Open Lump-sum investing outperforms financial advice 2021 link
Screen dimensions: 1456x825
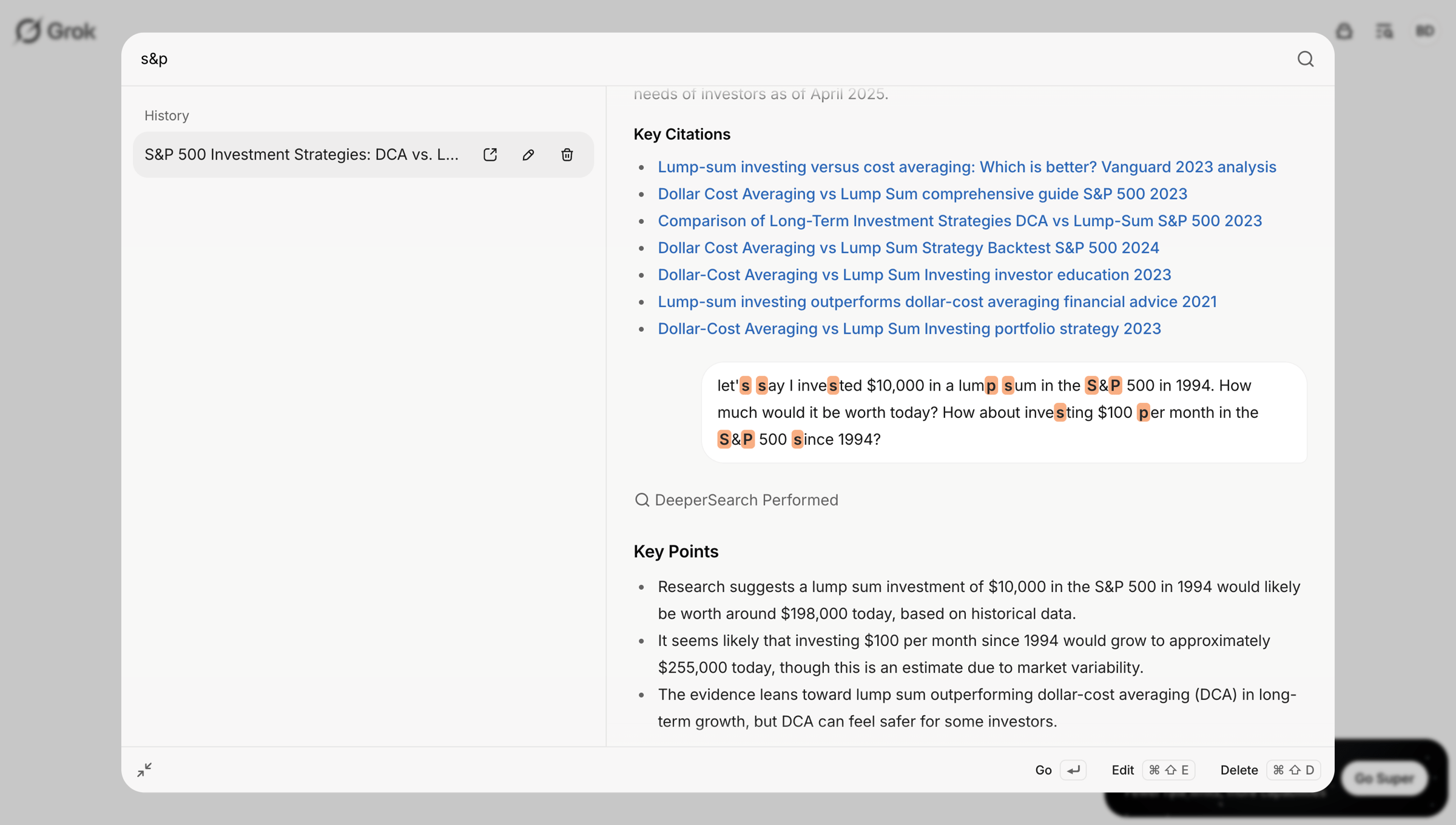point(937,301)
